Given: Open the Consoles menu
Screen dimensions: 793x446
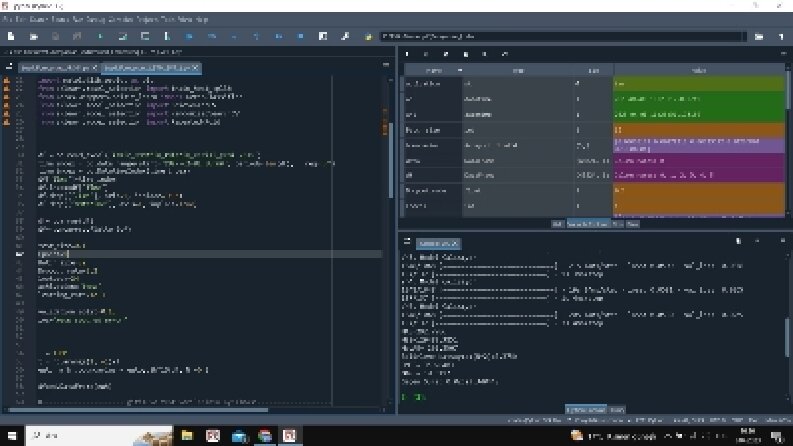Looking at the screenshot, I should (121, 19).
